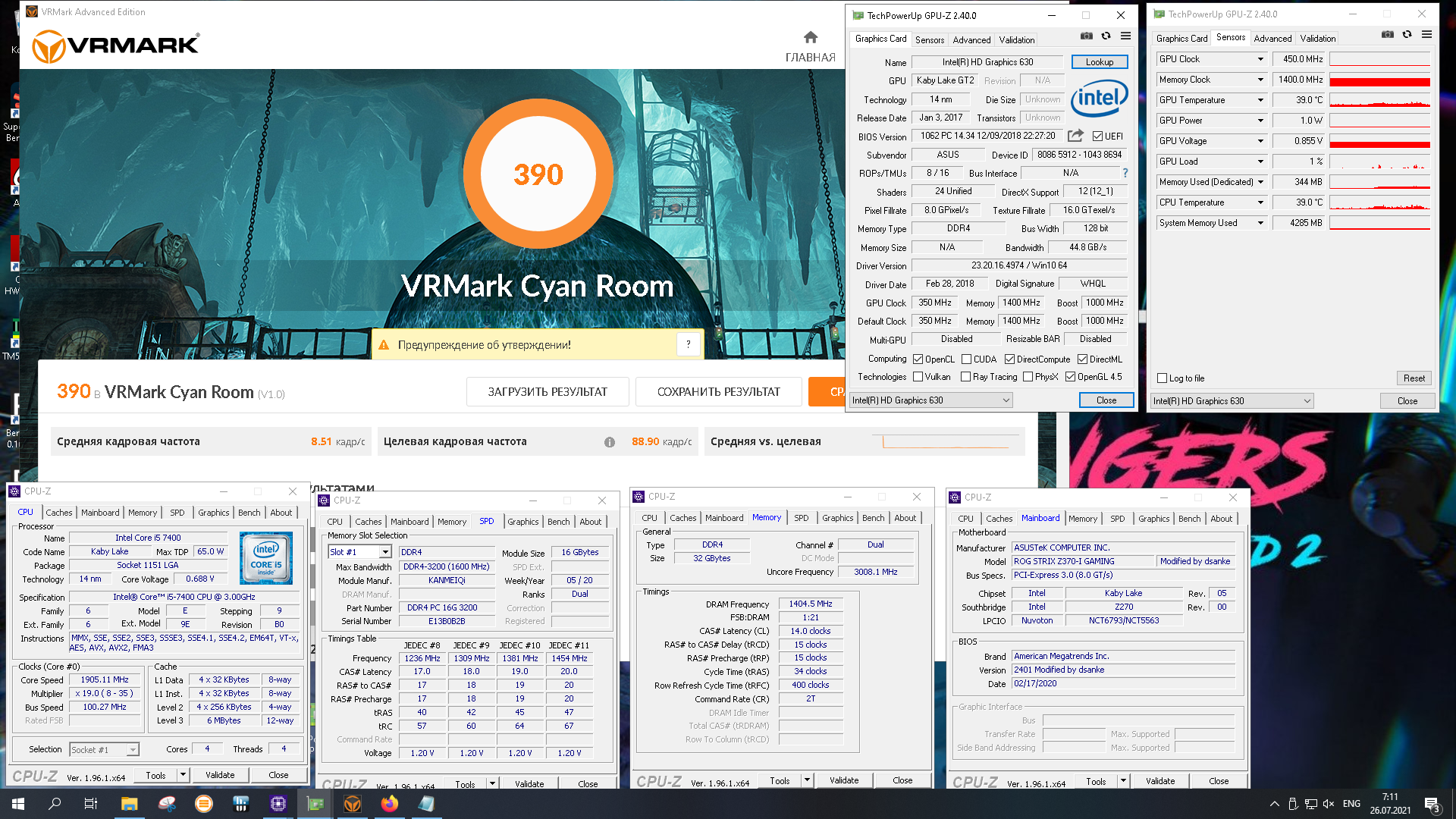Click info icon next to target frame rate
Image resolution: width=1456 pixels, height=819 pixels.
[610, 442]
